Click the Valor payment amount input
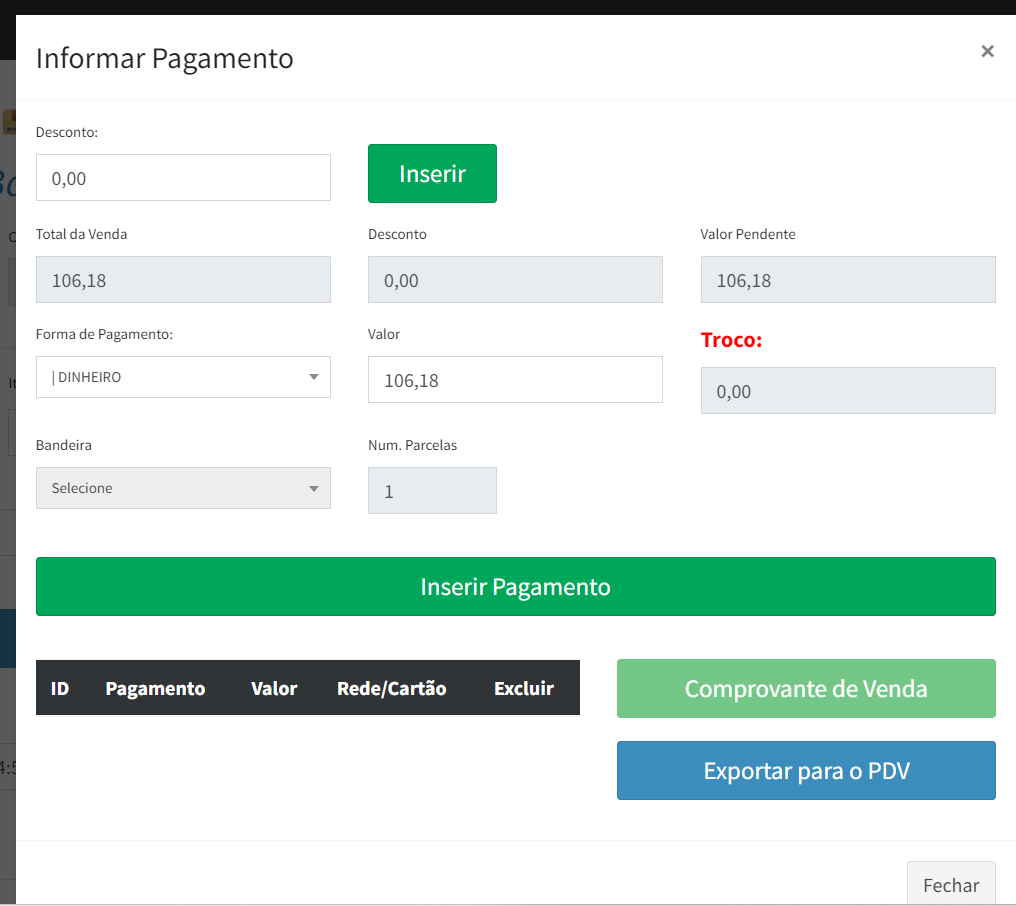The height and width of the screenshot is (906, 1016). click(515, 380)
